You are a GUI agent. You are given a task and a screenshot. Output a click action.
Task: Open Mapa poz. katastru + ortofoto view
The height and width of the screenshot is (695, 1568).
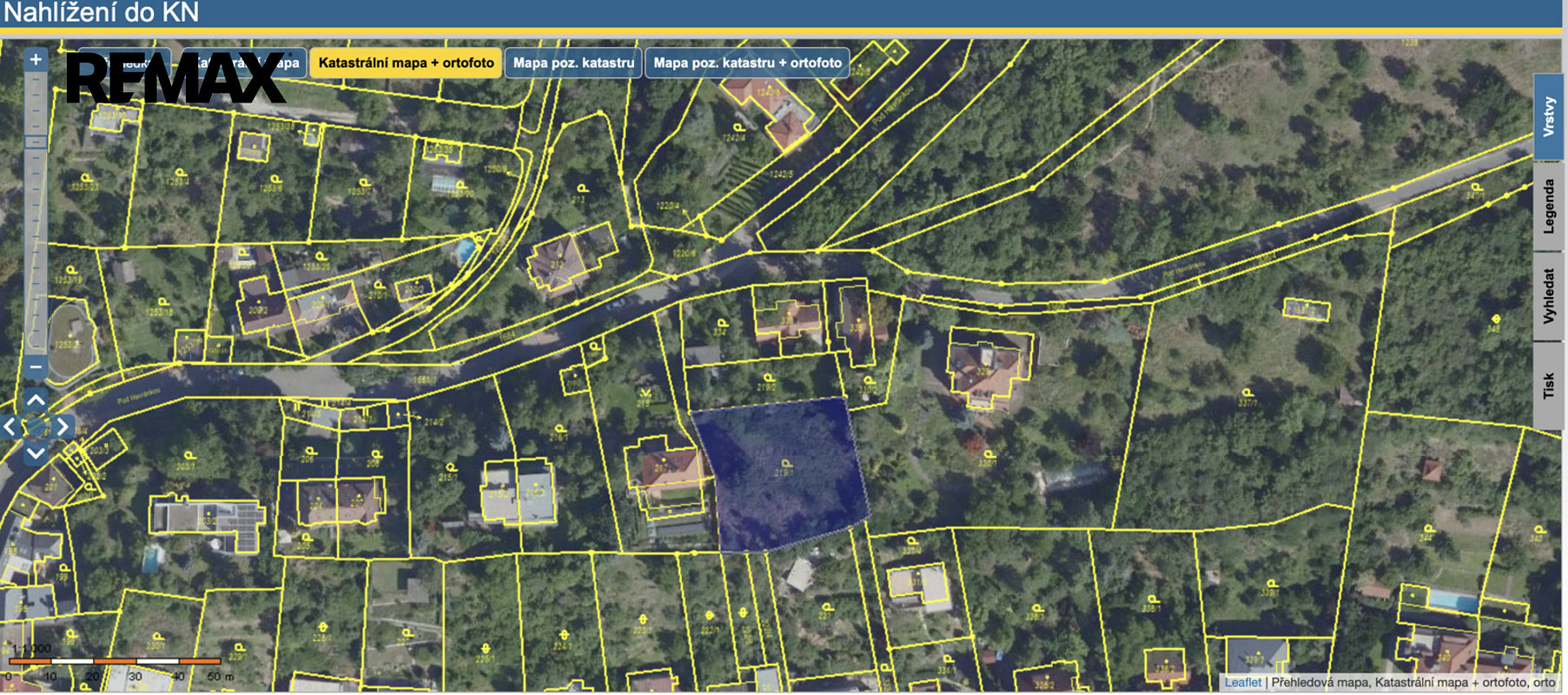747,63
